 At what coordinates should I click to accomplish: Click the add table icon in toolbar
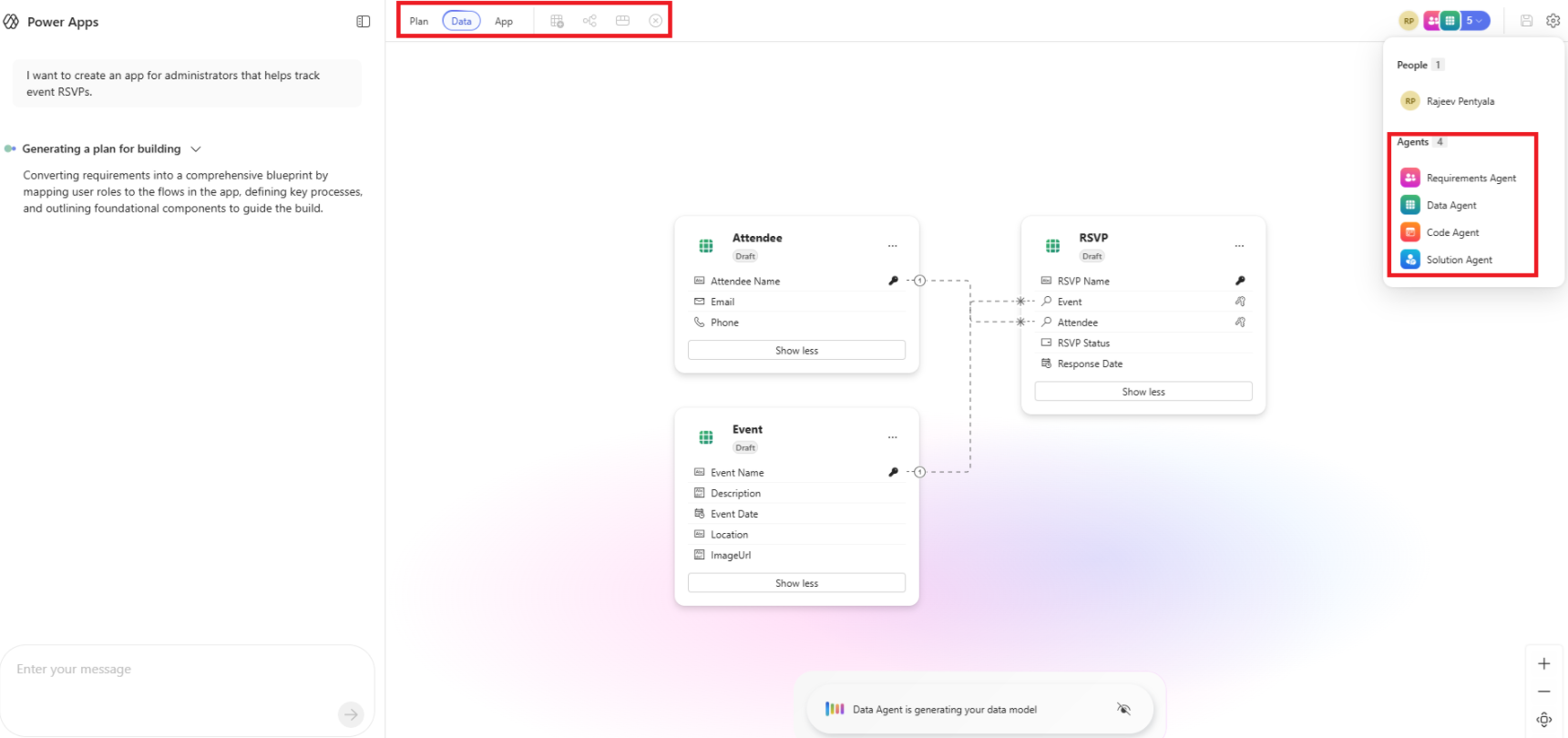pyautogui.click(x=557, y=21)
